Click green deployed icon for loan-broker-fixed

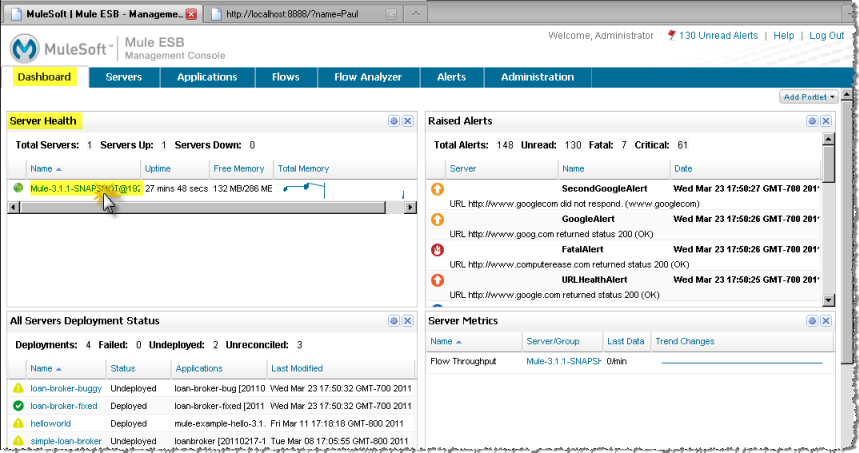click(18, 405)
